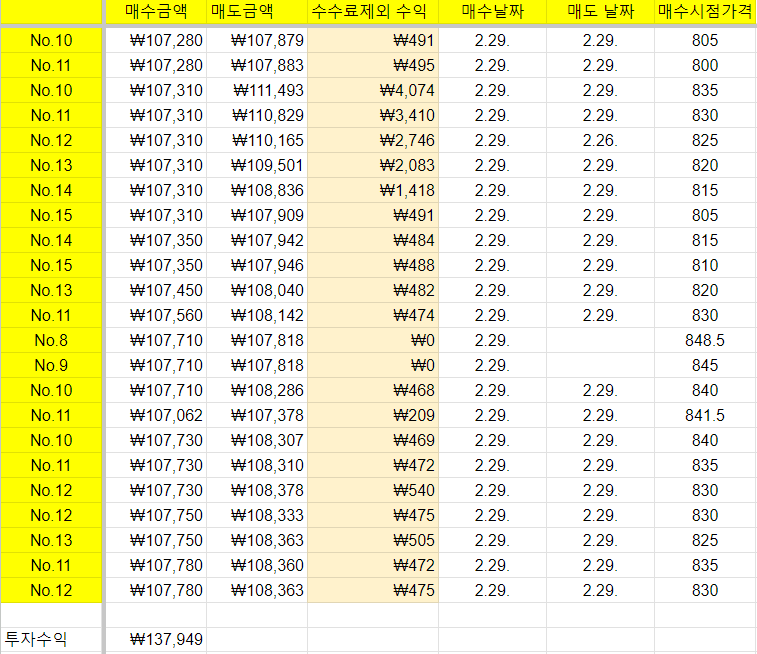
Task: Click the ₩107,946 sell amount
Action: pos(257,265)
